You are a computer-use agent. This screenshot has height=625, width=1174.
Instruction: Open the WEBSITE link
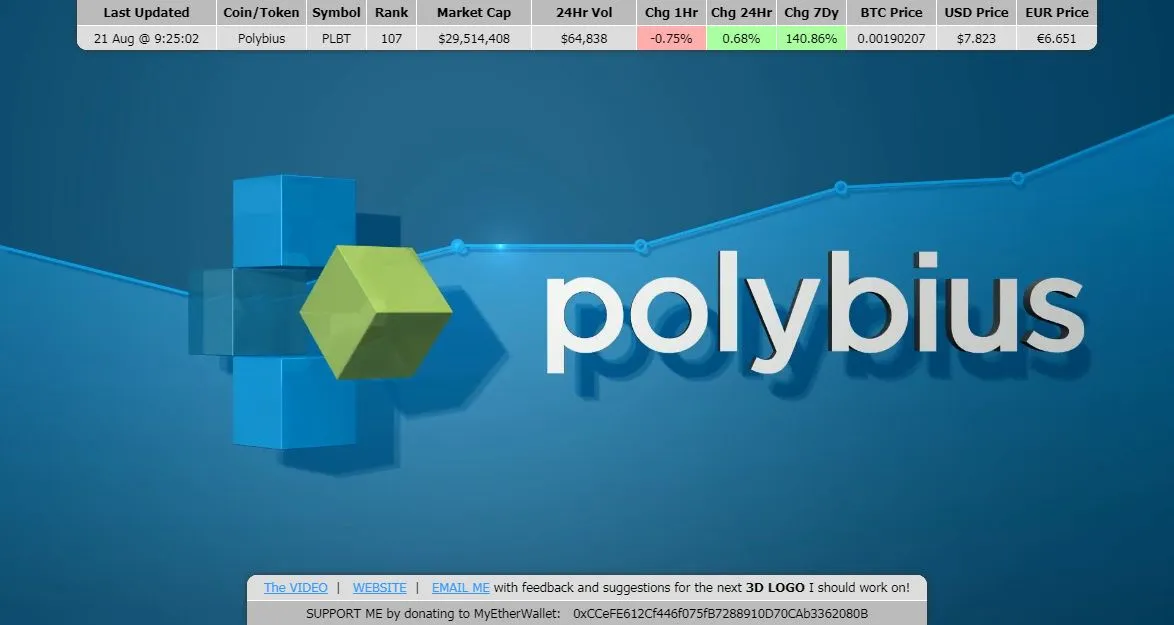[380, 588]
